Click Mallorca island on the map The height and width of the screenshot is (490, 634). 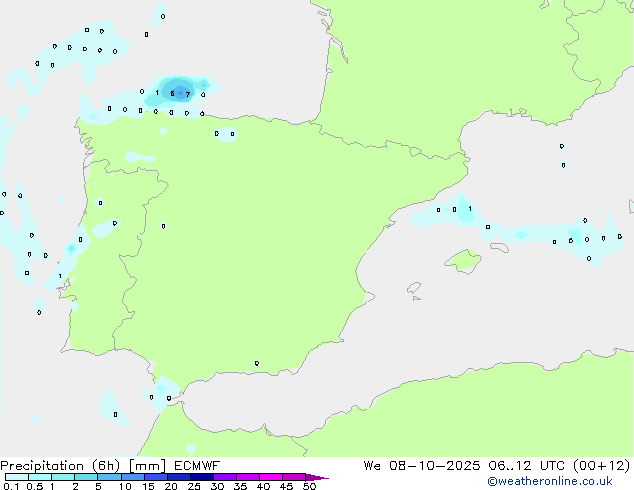pos(463,261)
